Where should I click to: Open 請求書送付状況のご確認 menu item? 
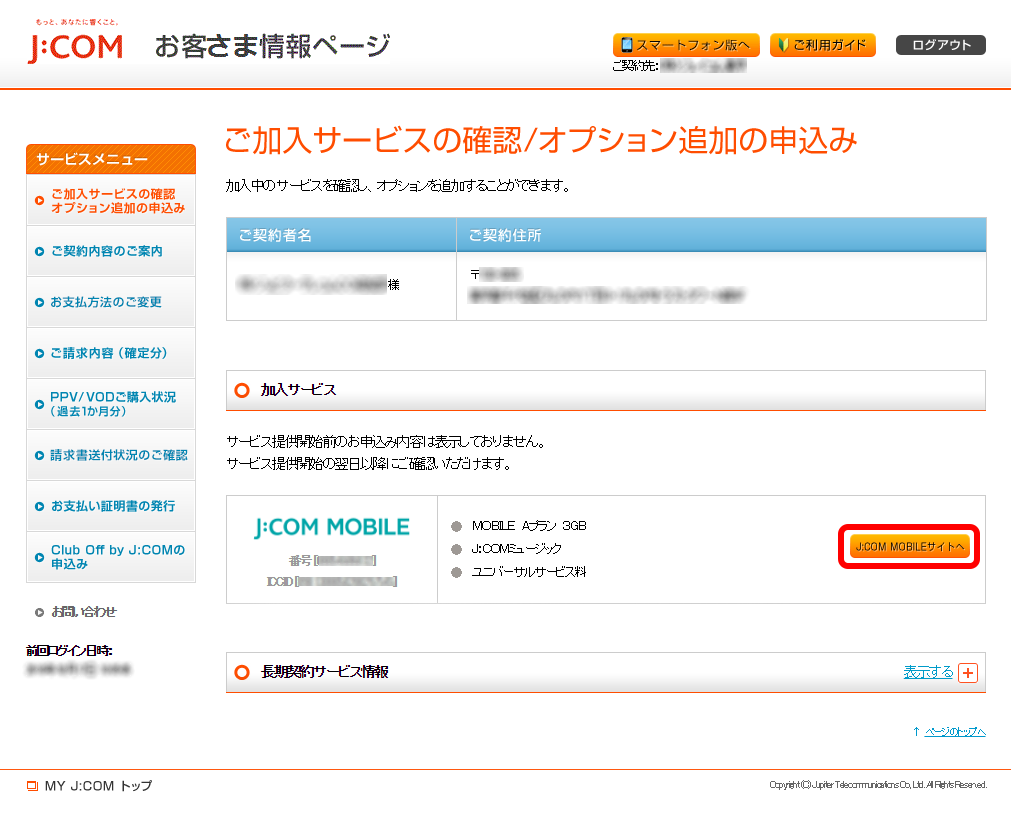111,455
